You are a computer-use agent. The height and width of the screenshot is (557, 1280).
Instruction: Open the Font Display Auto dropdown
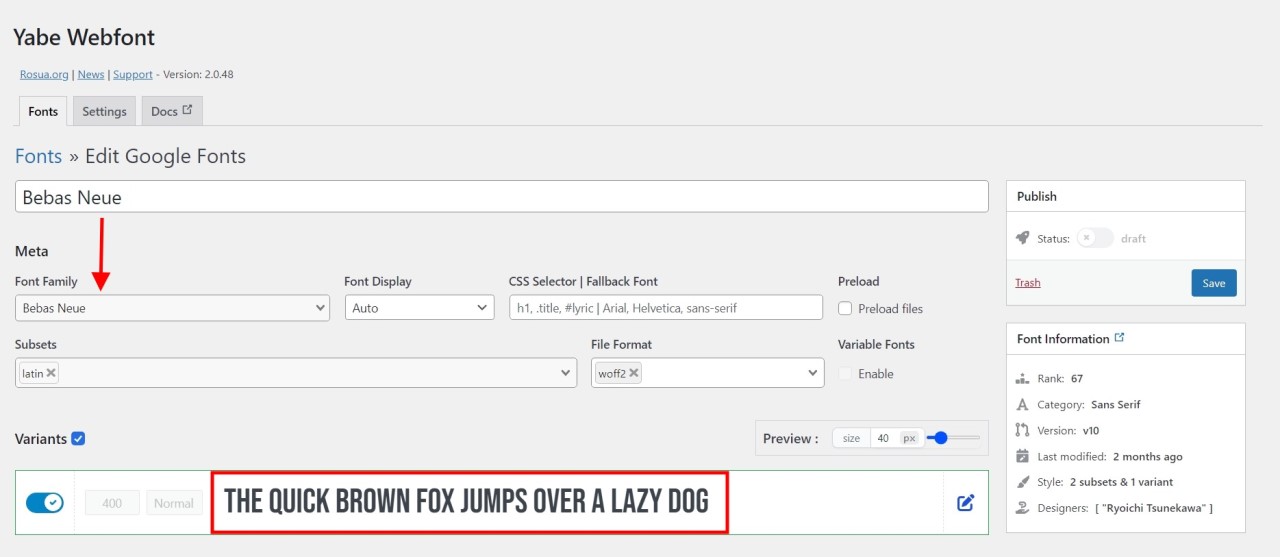419,308
